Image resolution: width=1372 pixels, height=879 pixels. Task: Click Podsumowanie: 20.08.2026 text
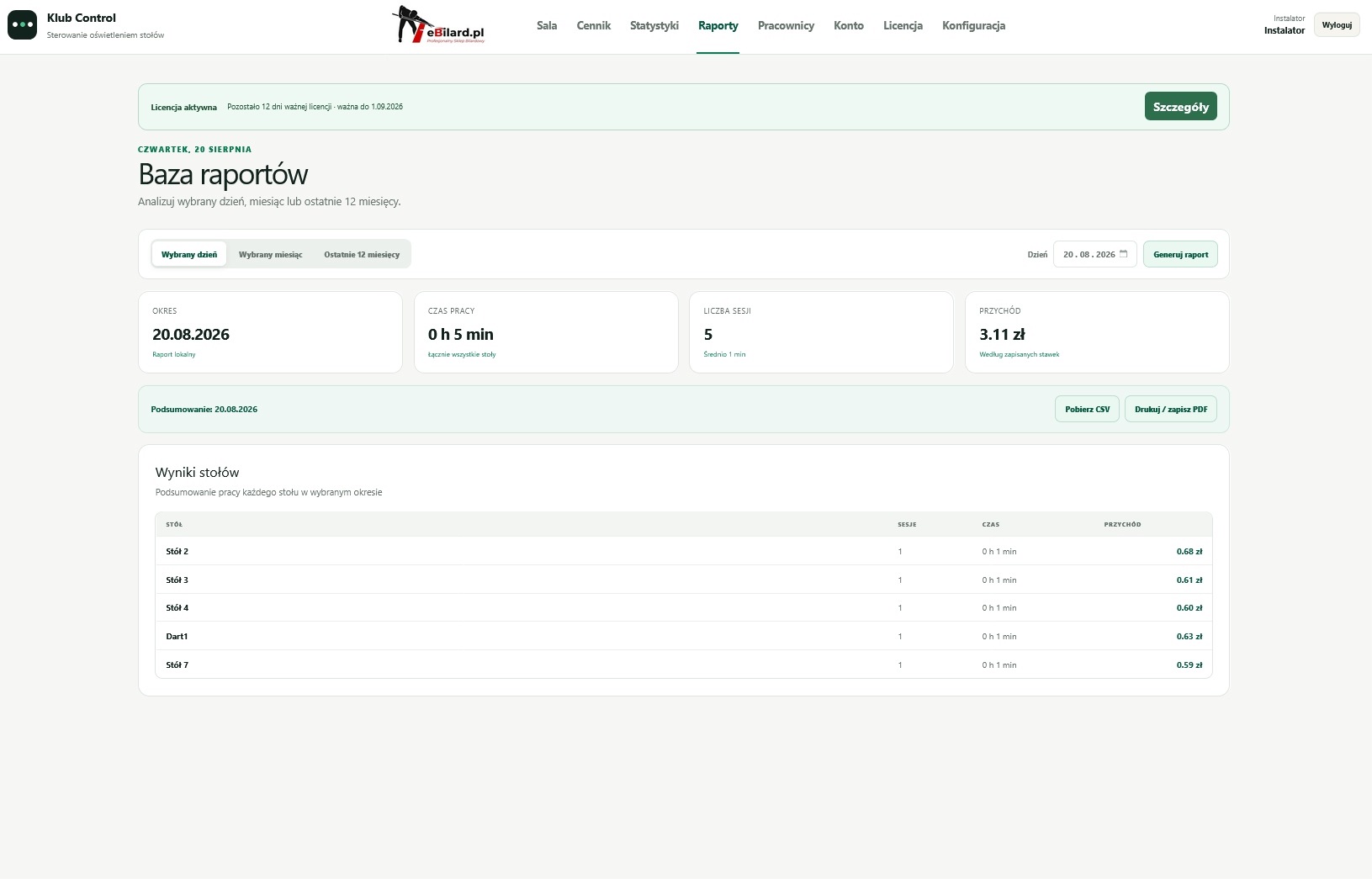click(x=204, y=410)
